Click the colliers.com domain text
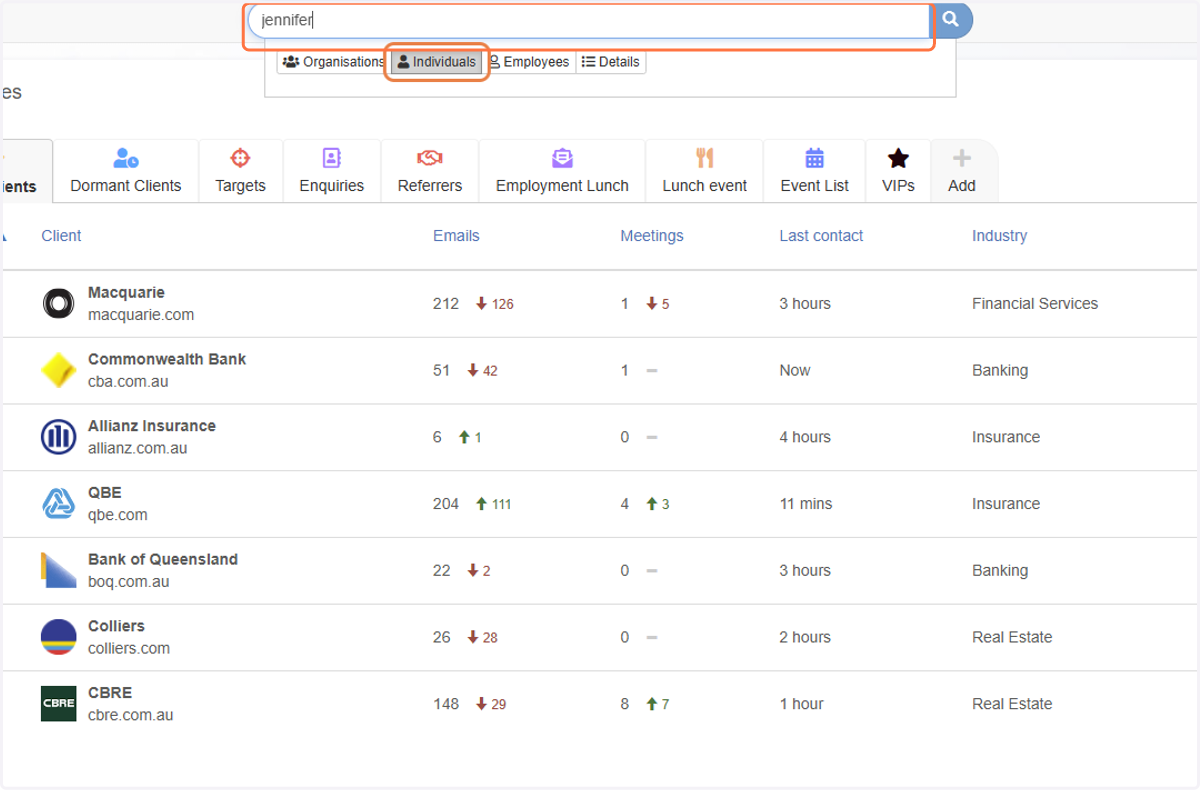This screenshot has width=1200, height=790. [129, 648]
